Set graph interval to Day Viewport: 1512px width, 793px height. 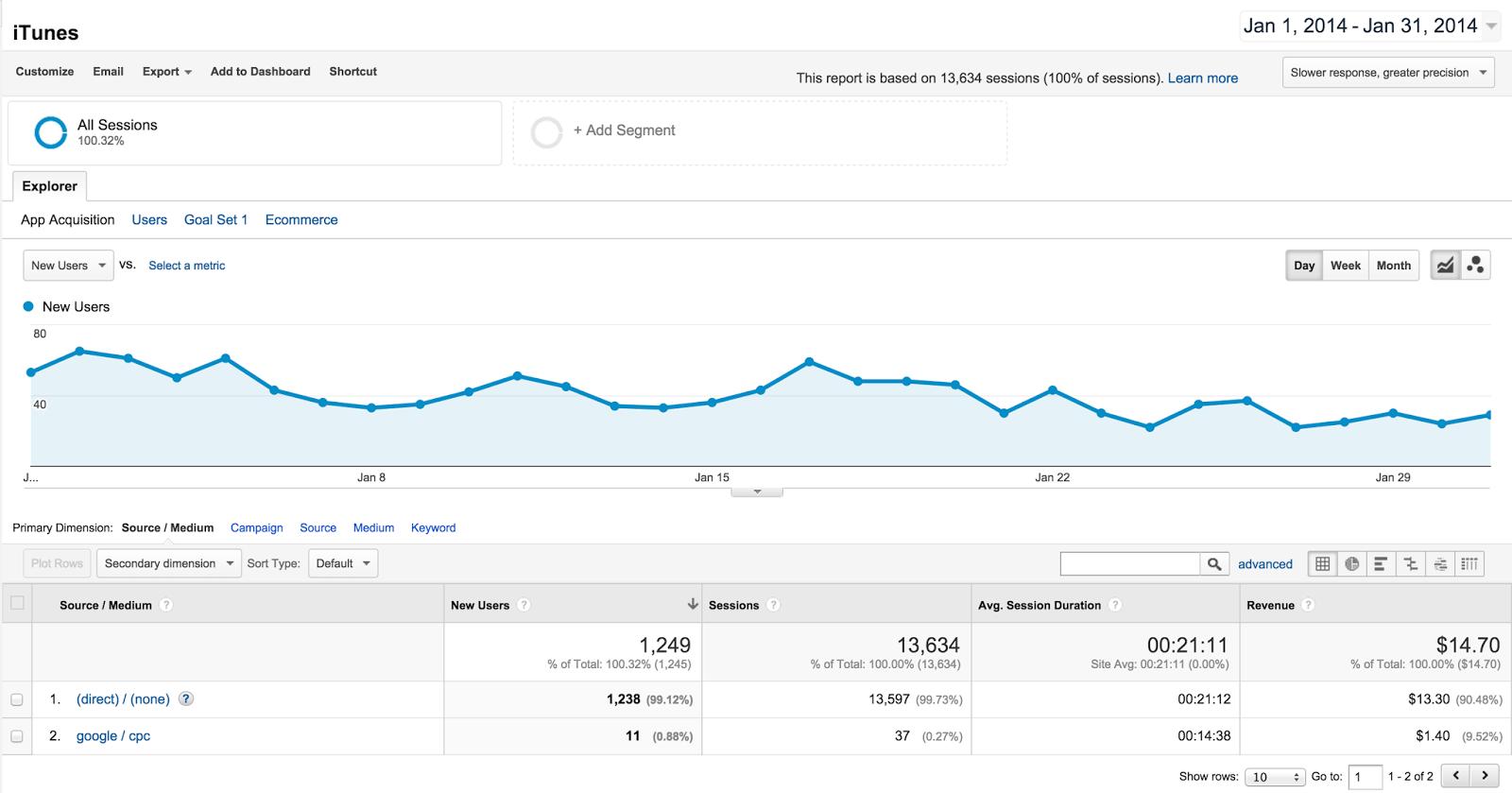pyautogui.click(x=1304, y=266)
